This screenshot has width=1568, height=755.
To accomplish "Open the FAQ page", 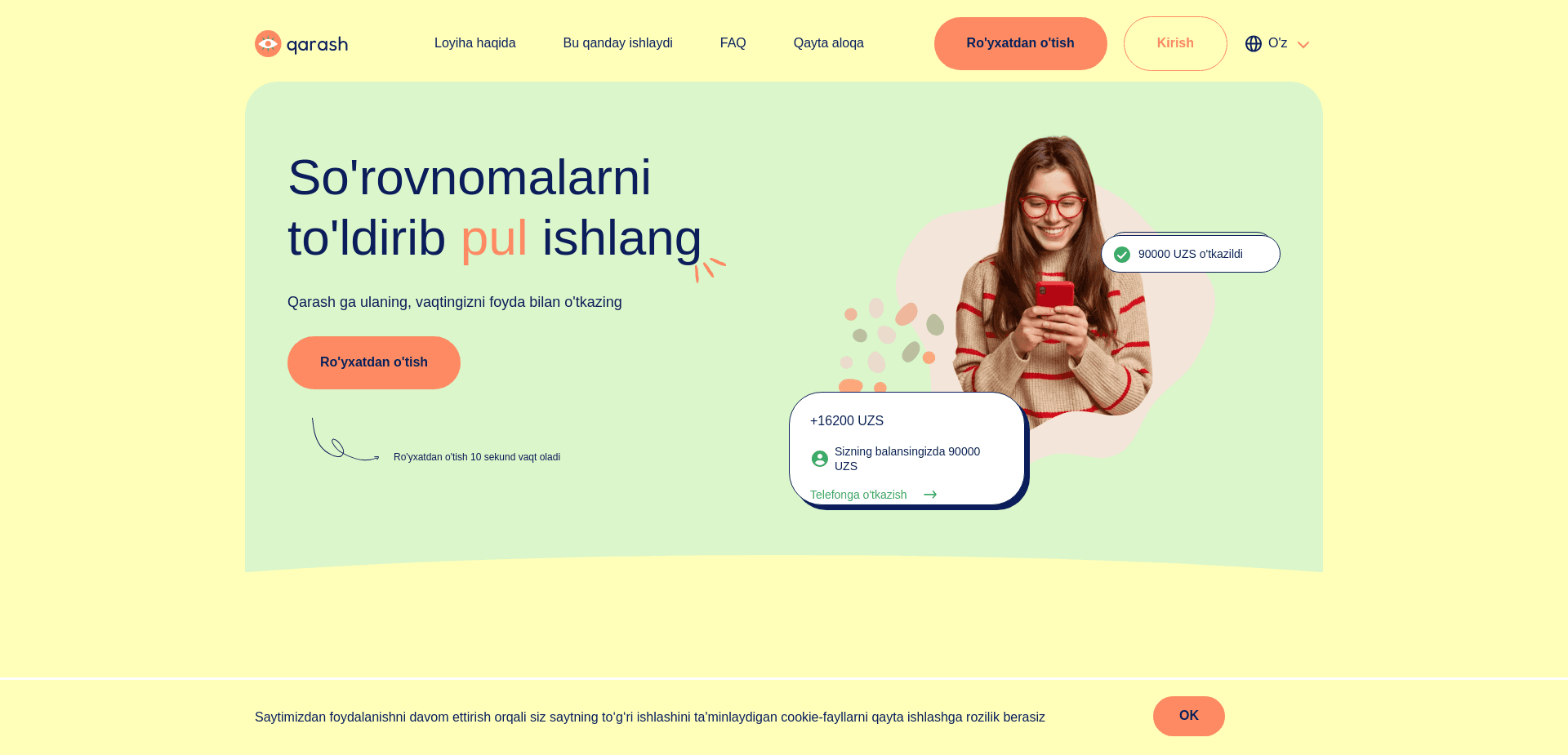I will pos(733,43).
